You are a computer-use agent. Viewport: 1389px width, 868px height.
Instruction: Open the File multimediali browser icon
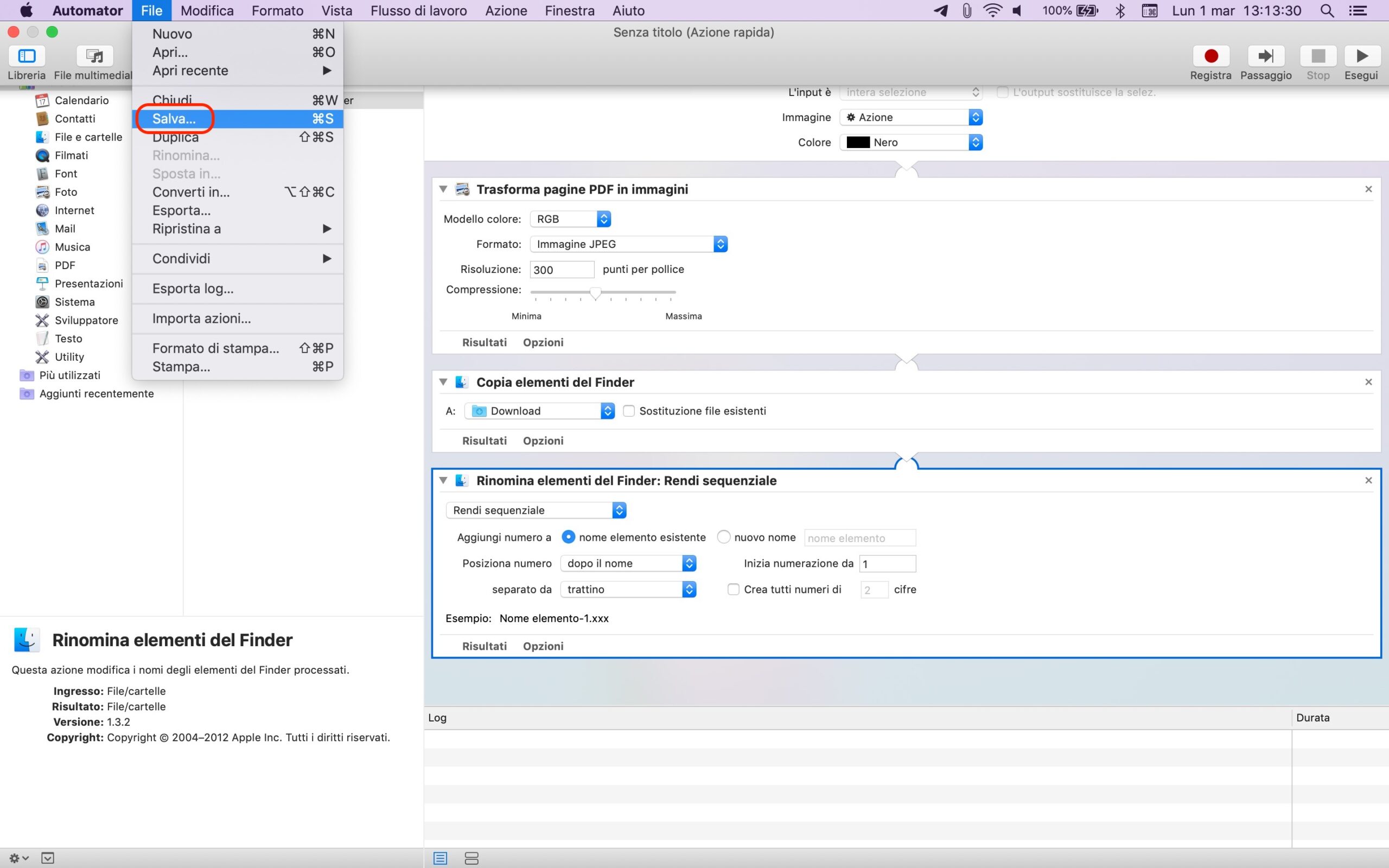point(94,56)
